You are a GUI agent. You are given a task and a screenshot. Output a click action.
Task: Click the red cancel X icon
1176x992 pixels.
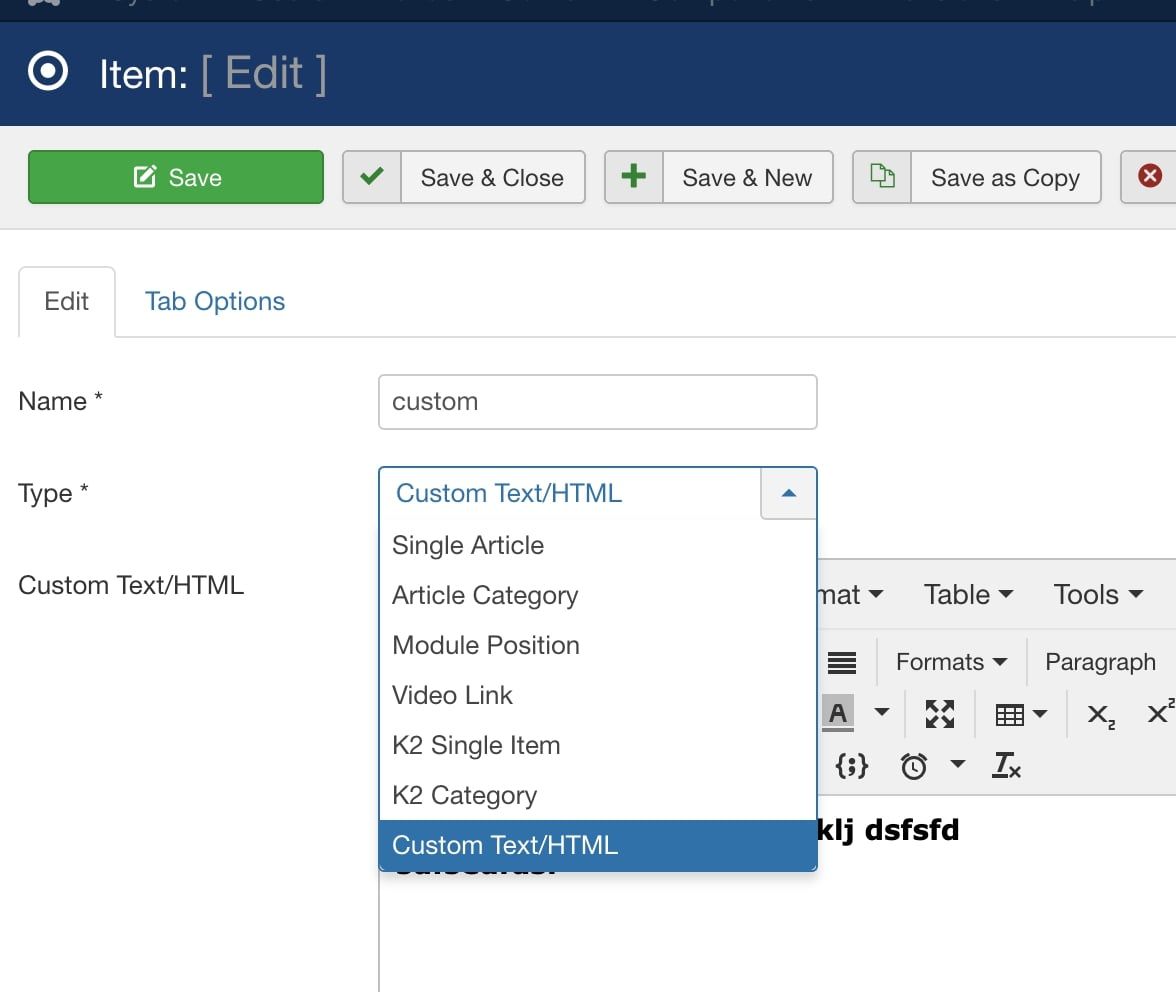[x=1150, y=176]
